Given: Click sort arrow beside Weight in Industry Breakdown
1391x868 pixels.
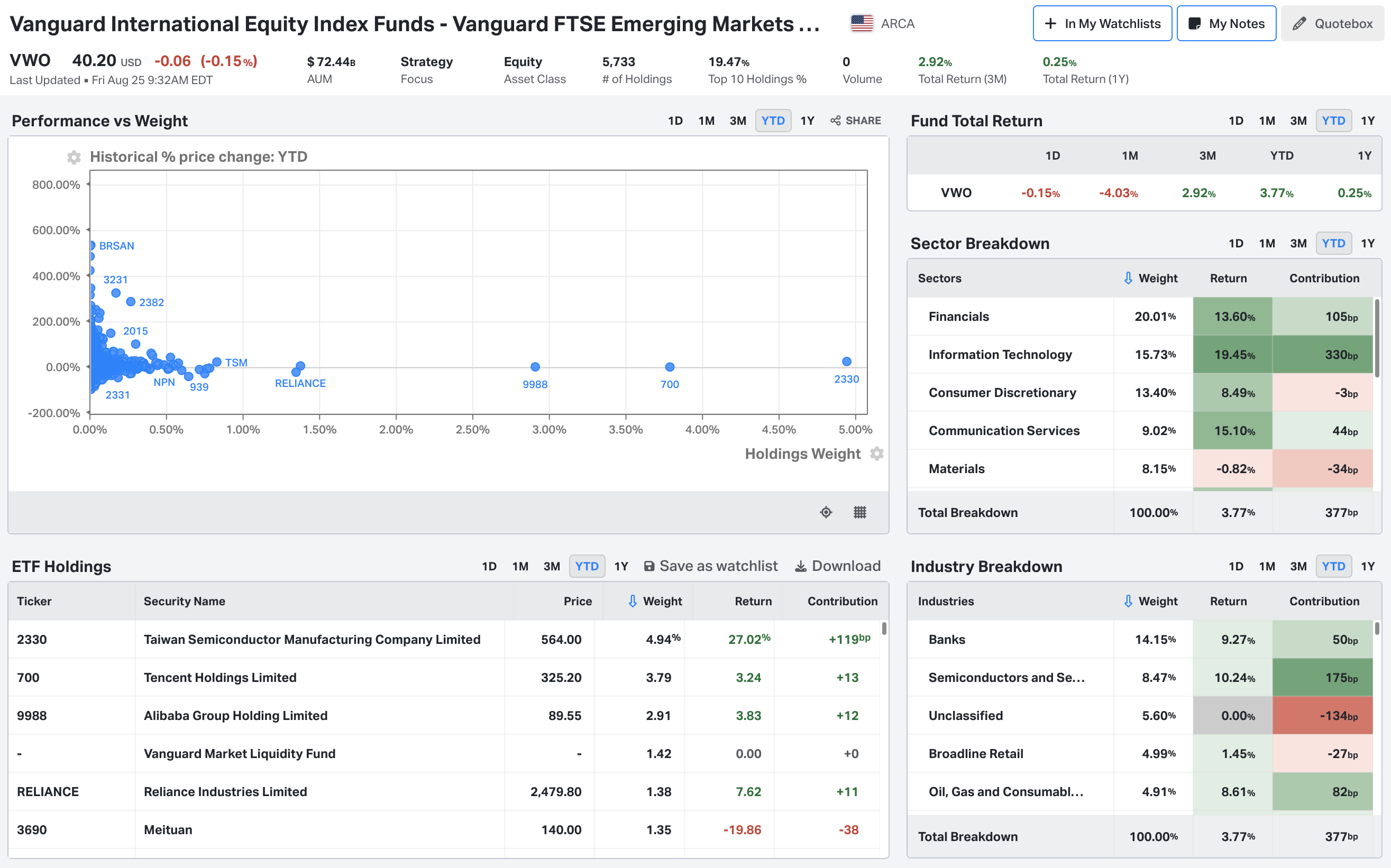Looking at the screenshot, I should tap(1128, 601).
